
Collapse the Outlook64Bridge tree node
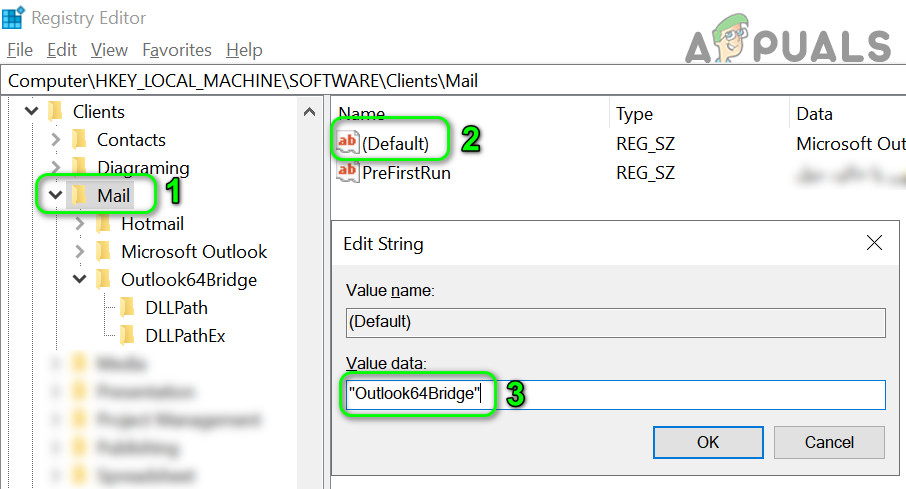click(80, 280)
